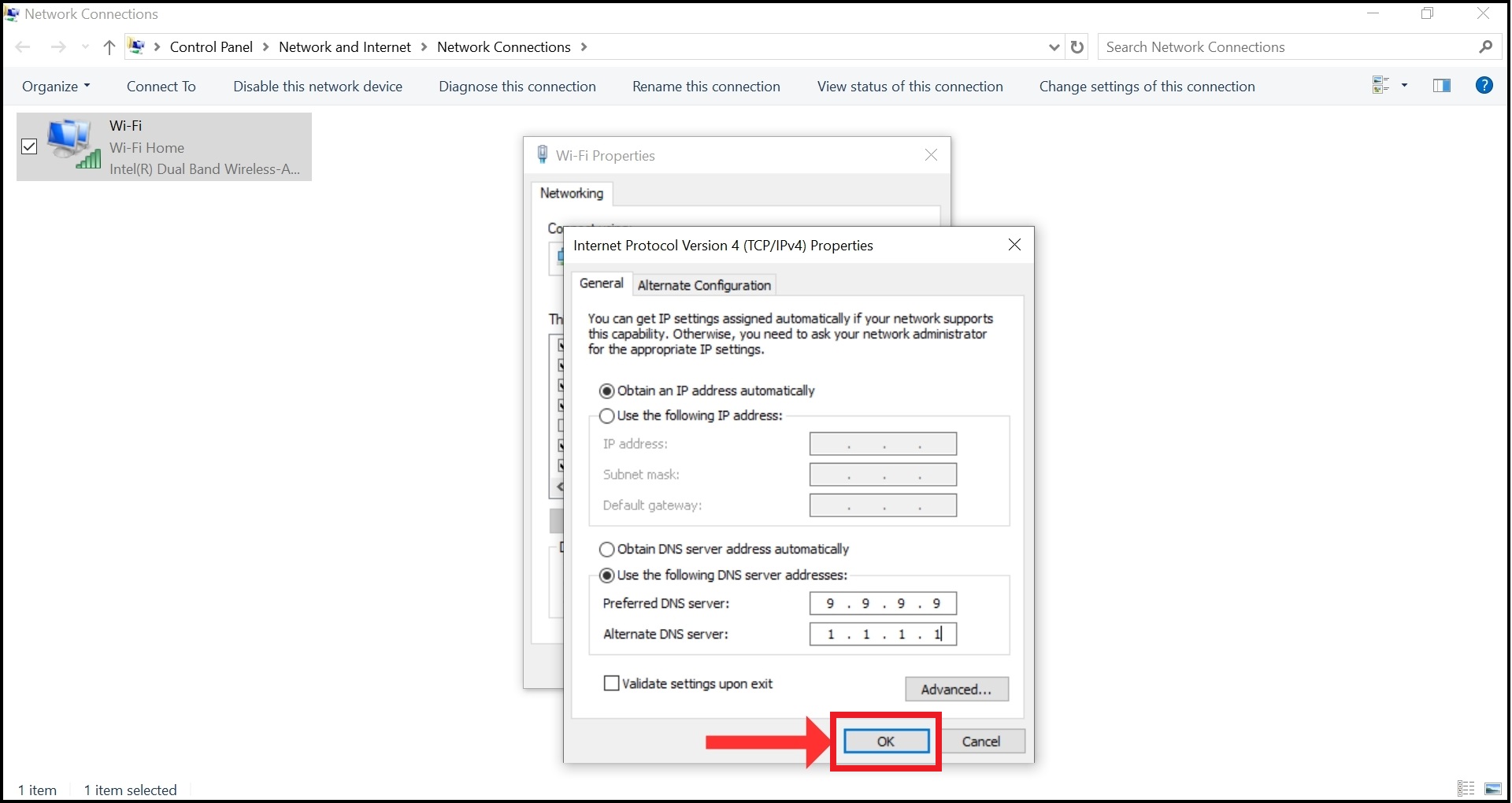Click Rename this connection

(x=706, y=87)
